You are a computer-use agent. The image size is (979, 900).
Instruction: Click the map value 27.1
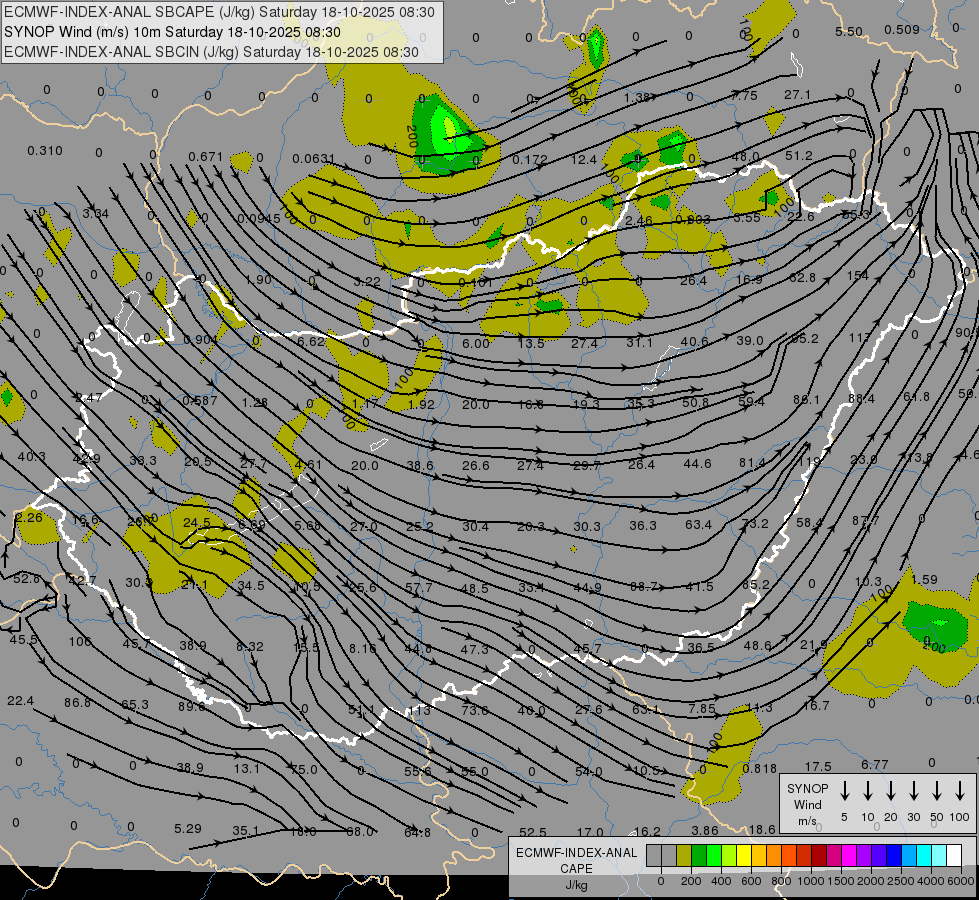[797, 94]
